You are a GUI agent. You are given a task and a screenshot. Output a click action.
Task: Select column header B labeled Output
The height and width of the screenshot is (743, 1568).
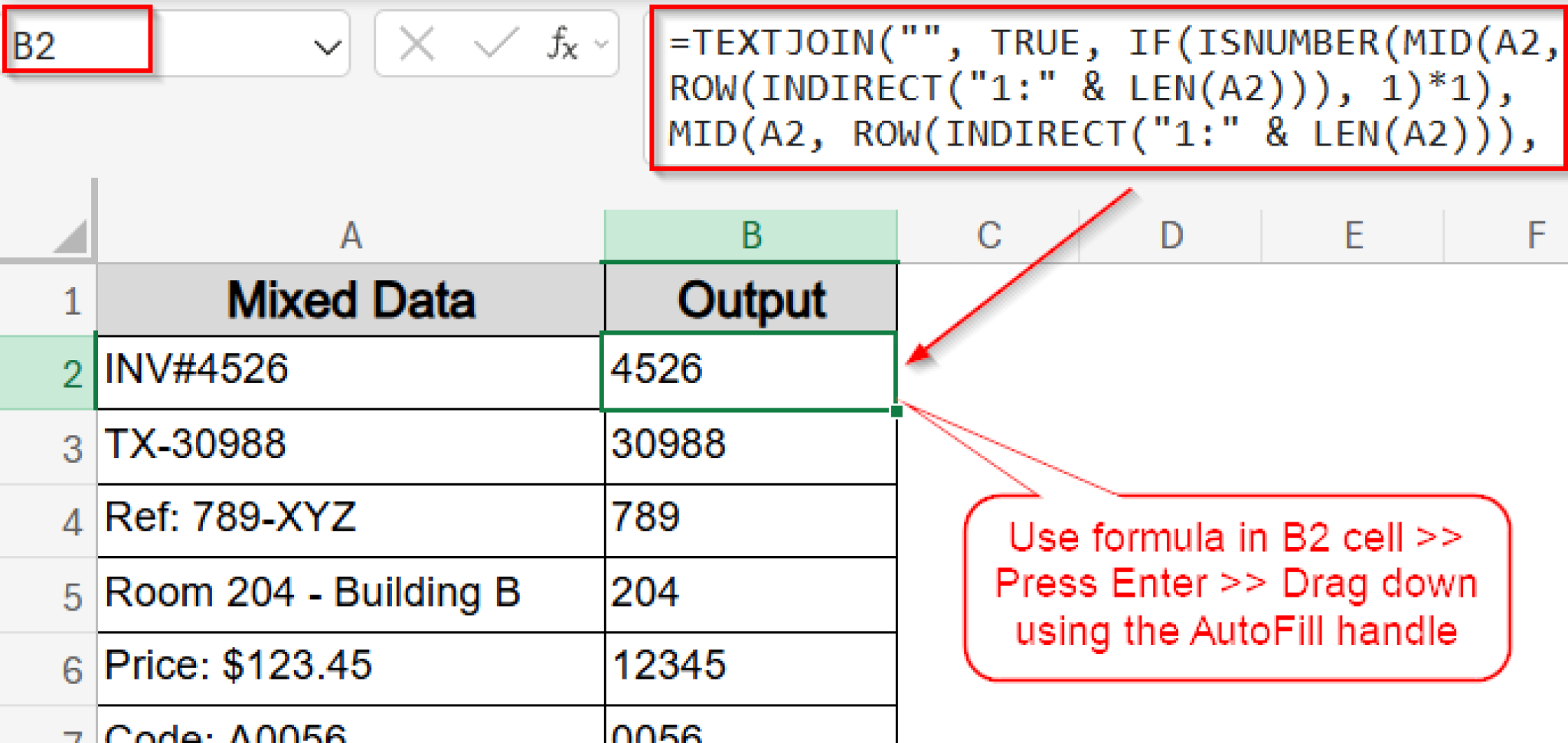pyautogui.click(x=750, y=234)
